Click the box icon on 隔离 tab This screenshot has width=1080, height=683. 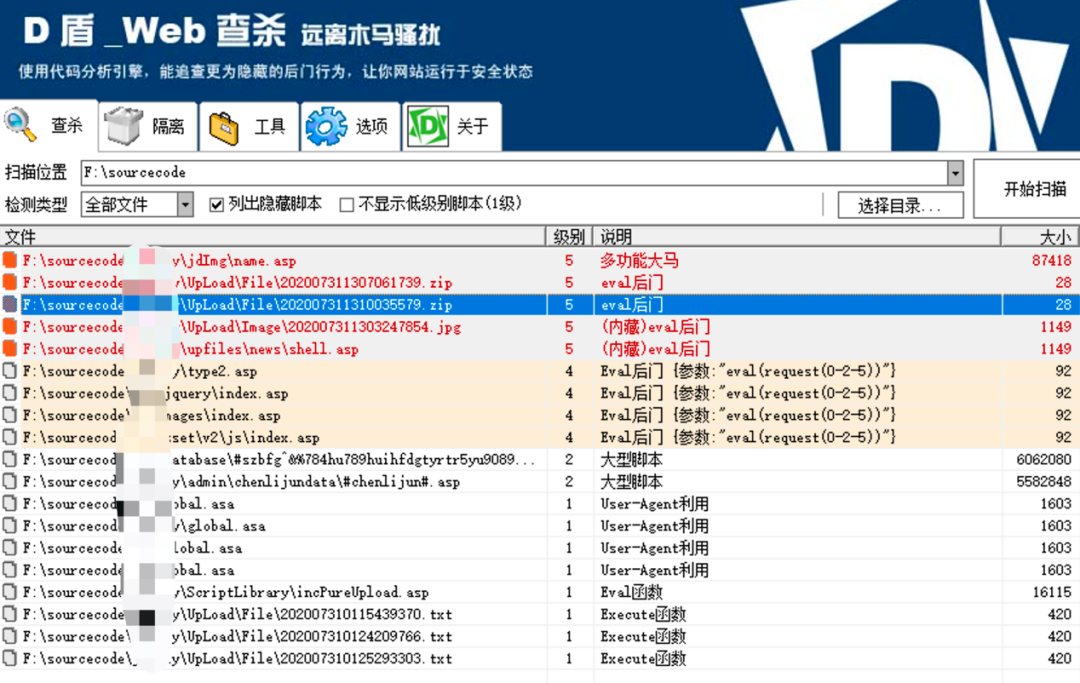123,125
